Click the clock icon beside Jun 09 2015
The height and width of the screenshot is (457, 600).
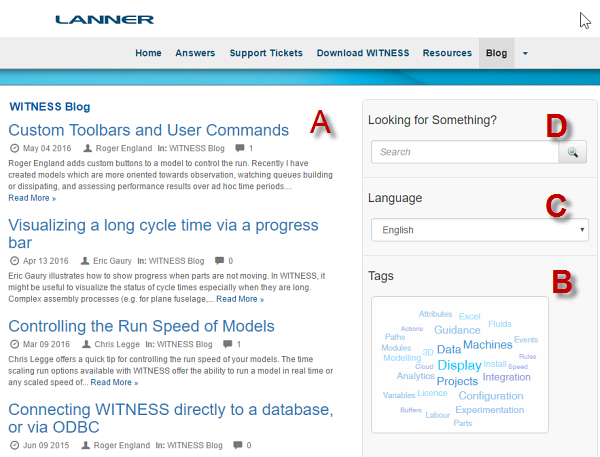point(14,445)
